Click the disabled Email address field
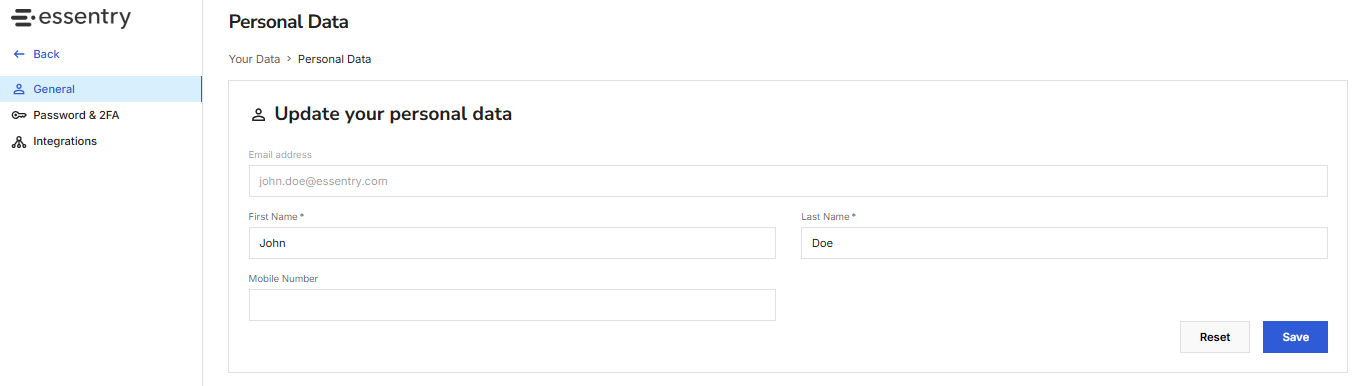The image size is (1357, 386). click(788, 181)
